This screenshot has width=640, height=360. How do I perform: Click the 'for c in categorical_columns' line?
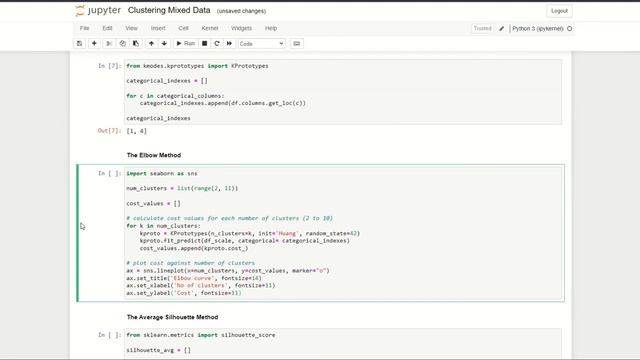click(175, 96)
